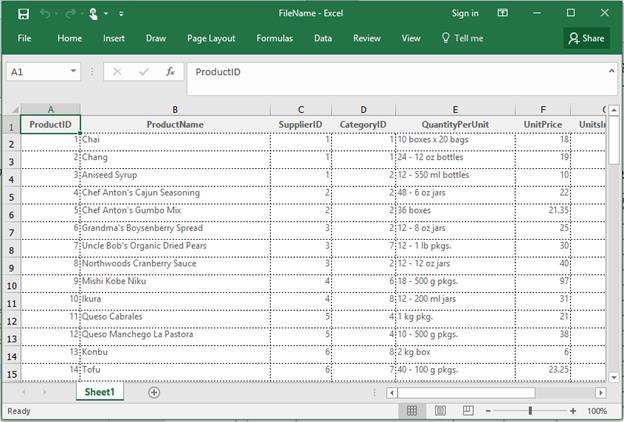
Task: Open the Draw ribbon tab
Action: coord(156,38)
